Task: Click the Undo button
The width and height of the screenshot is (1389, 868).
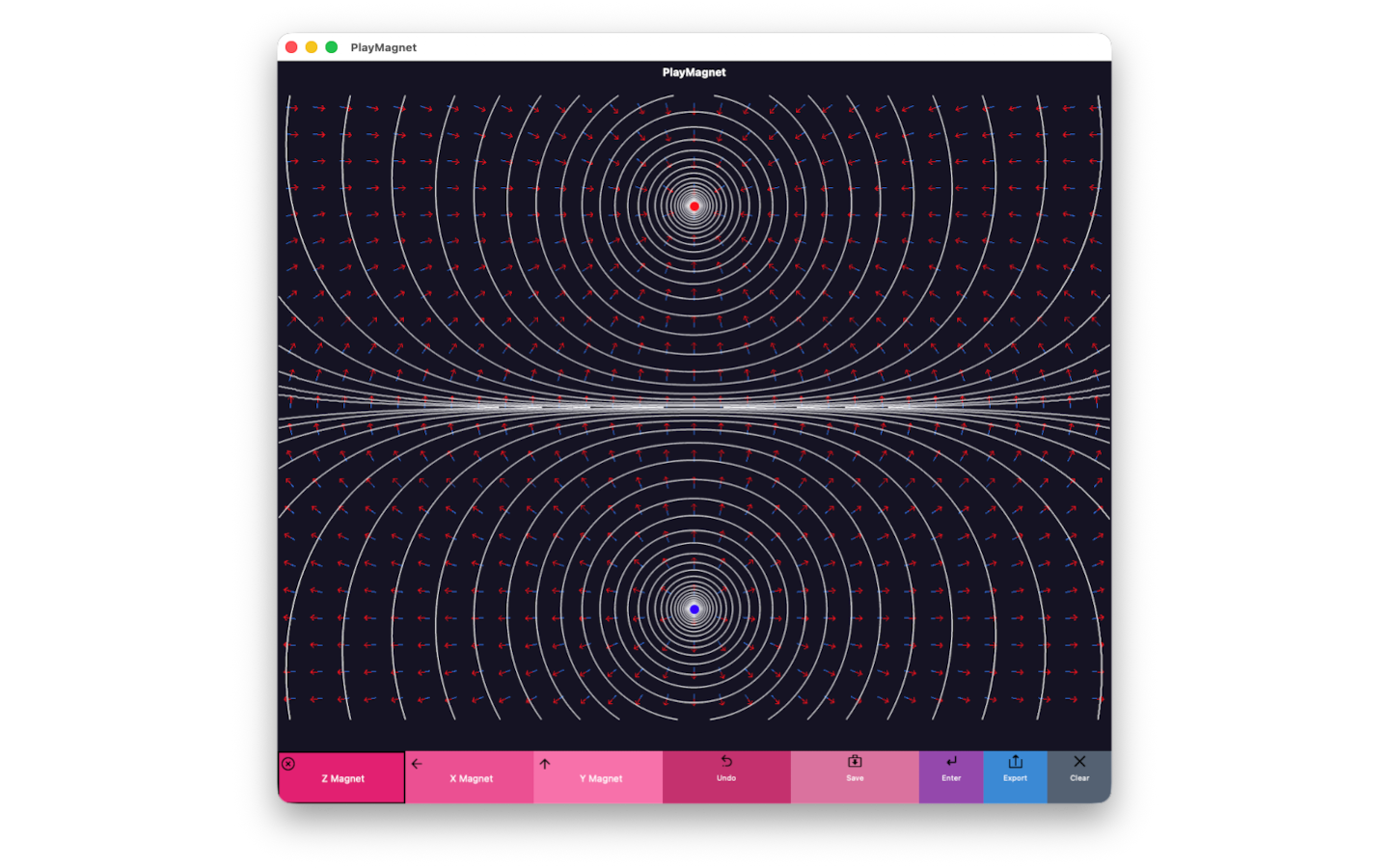Action: (x=726, y=777)
